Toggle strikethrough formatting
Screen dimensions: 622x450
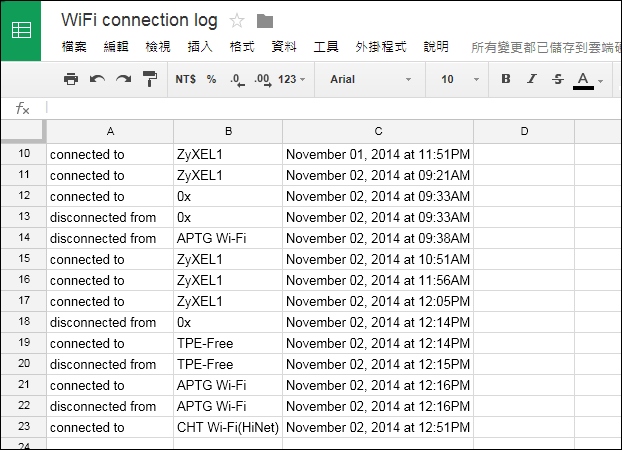click(x=558, y=79)
